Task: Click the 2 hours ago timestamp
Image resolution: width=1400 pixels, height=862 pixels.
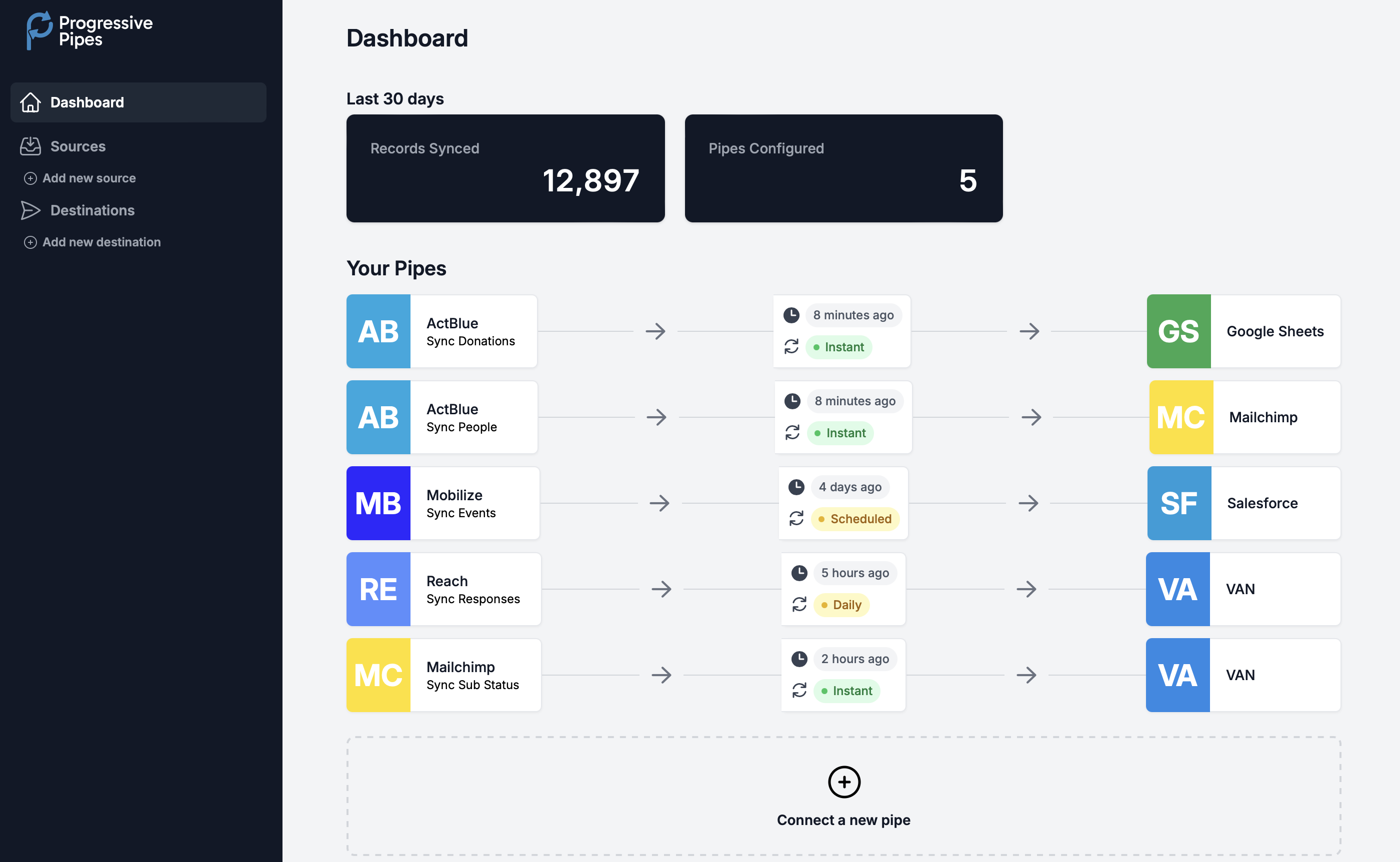Action: coord(855,659)
